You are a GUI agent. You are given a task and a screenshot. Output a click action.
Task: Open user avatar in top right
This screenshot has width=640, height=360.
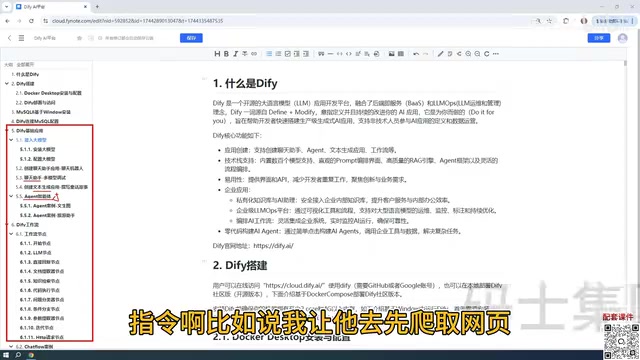coord(622,38)
